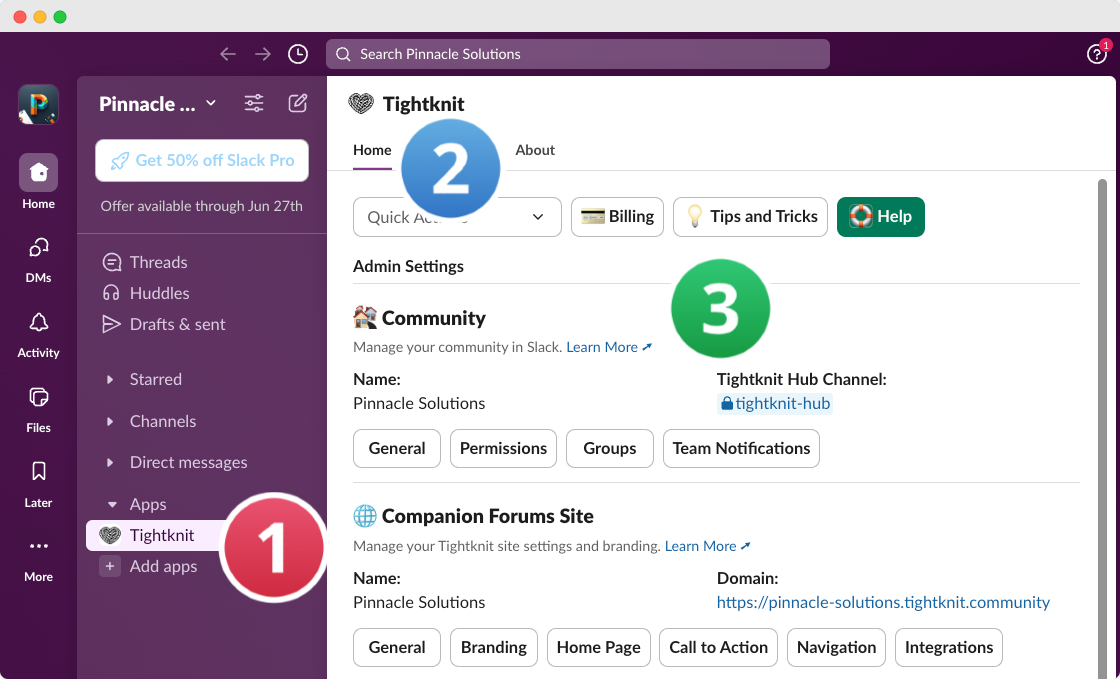The image size is (1120, 679).
Task: Click the green Help button
Action: coord(881,217)
